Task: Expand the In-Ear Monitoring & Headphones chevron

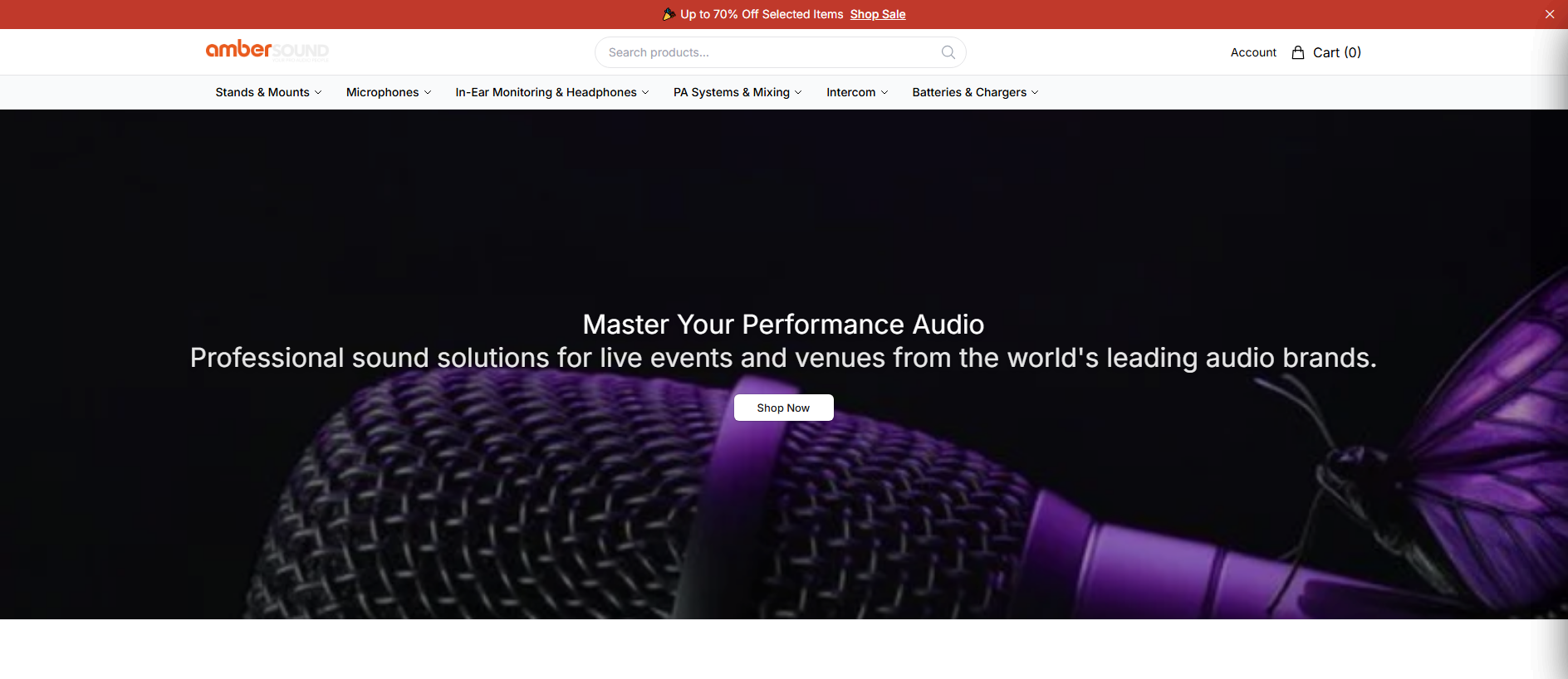Action: tap(645, 93)
